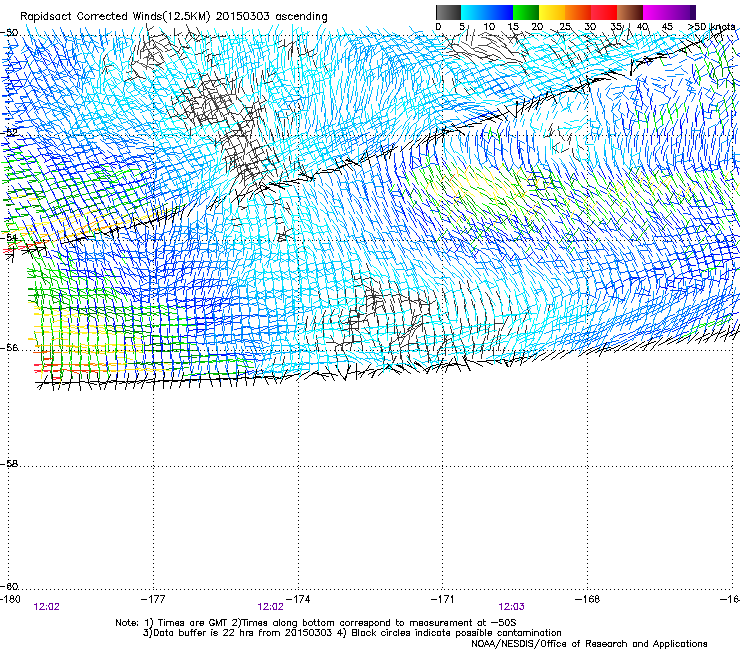Screen dimensions: 740x650
Task: Select the -174 longitude axis label
Action: click(x=298, y=599)
